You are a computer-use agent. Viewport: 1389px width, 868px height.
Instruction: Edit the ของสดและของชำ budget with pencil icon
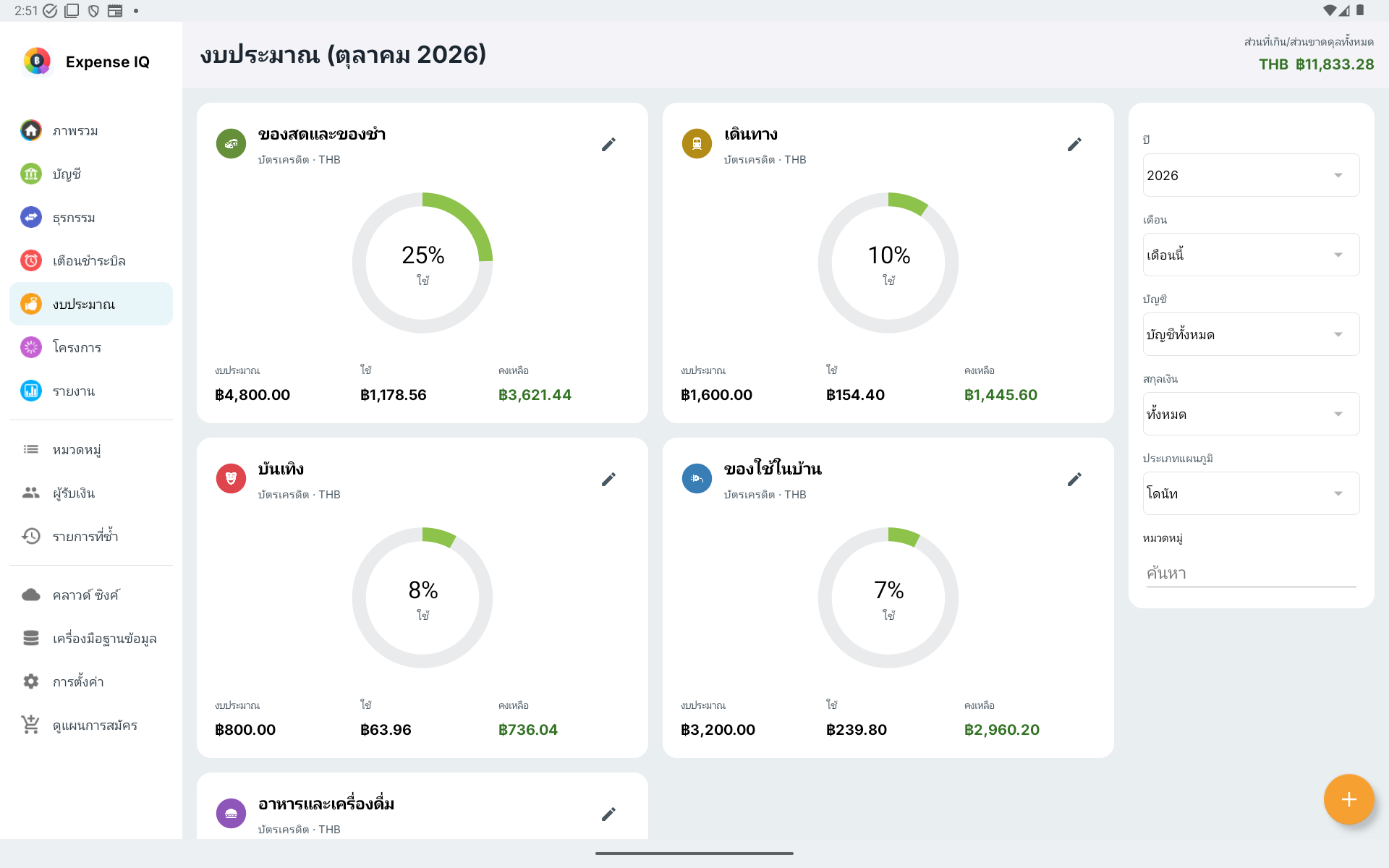click(x=608, y=145)
